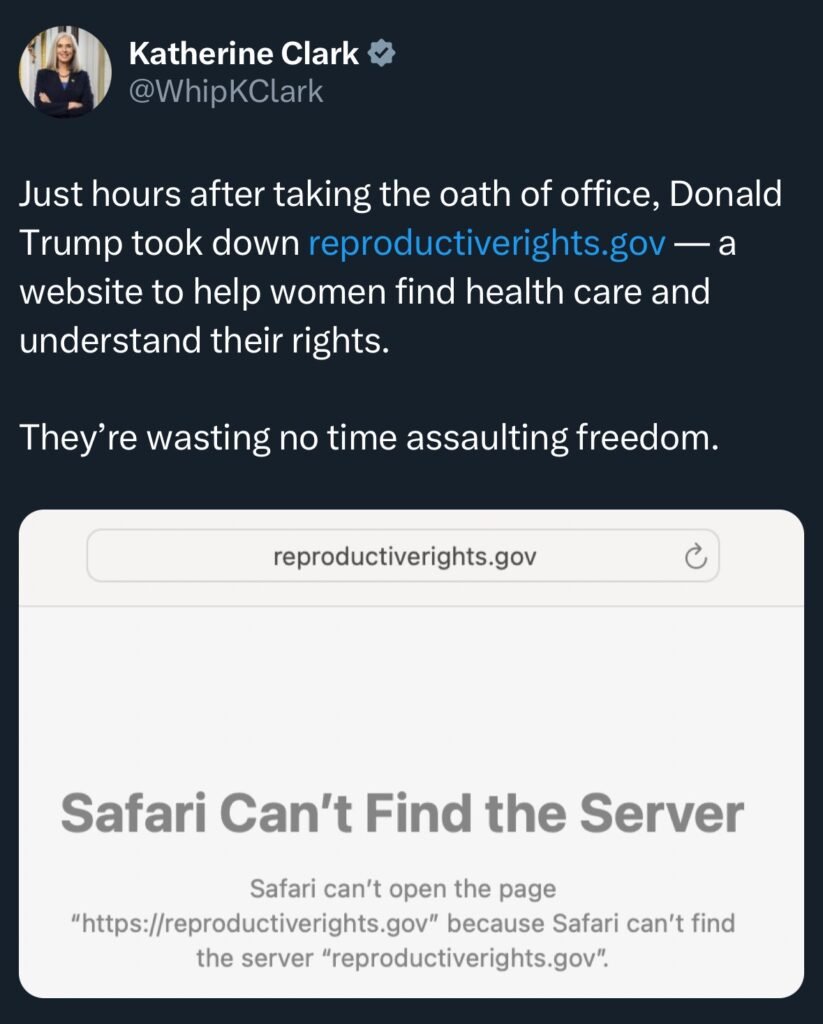
Task: Click the line "understand their rights."
Action: click(x=204, y=340)
